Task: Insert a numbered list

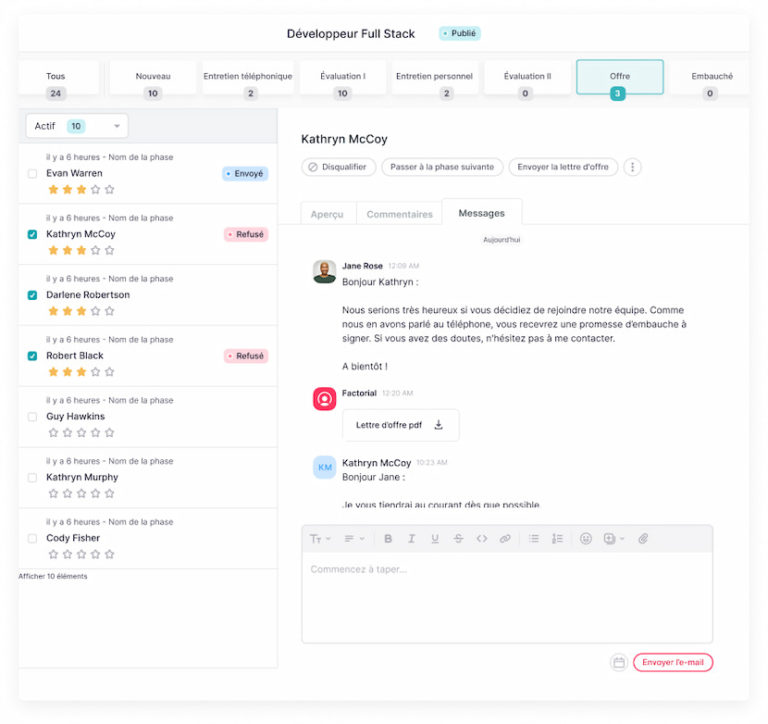Action: point(558,539)
